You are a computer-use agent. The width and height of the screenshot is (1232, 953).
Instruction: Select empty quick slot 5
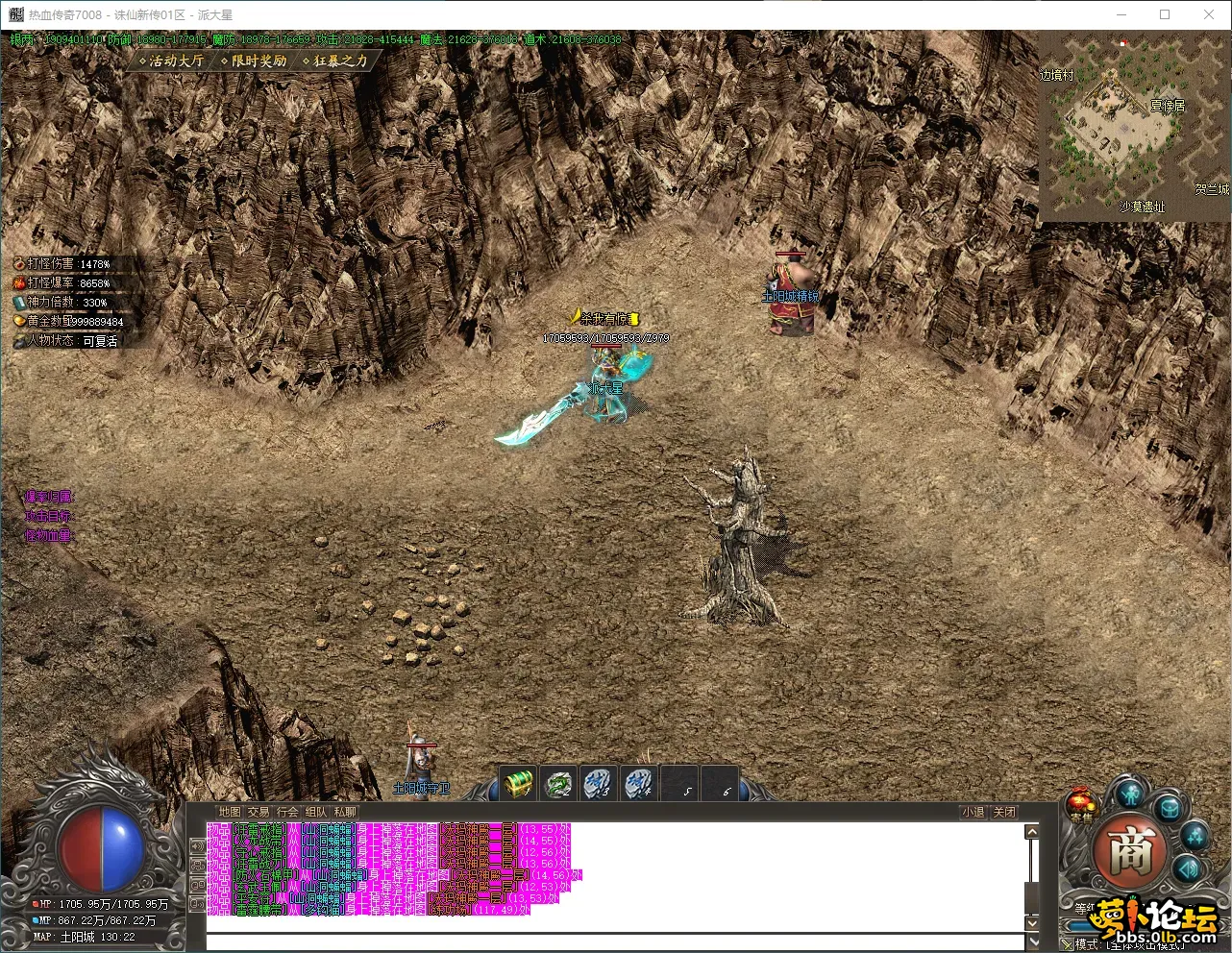coord(679,784)
